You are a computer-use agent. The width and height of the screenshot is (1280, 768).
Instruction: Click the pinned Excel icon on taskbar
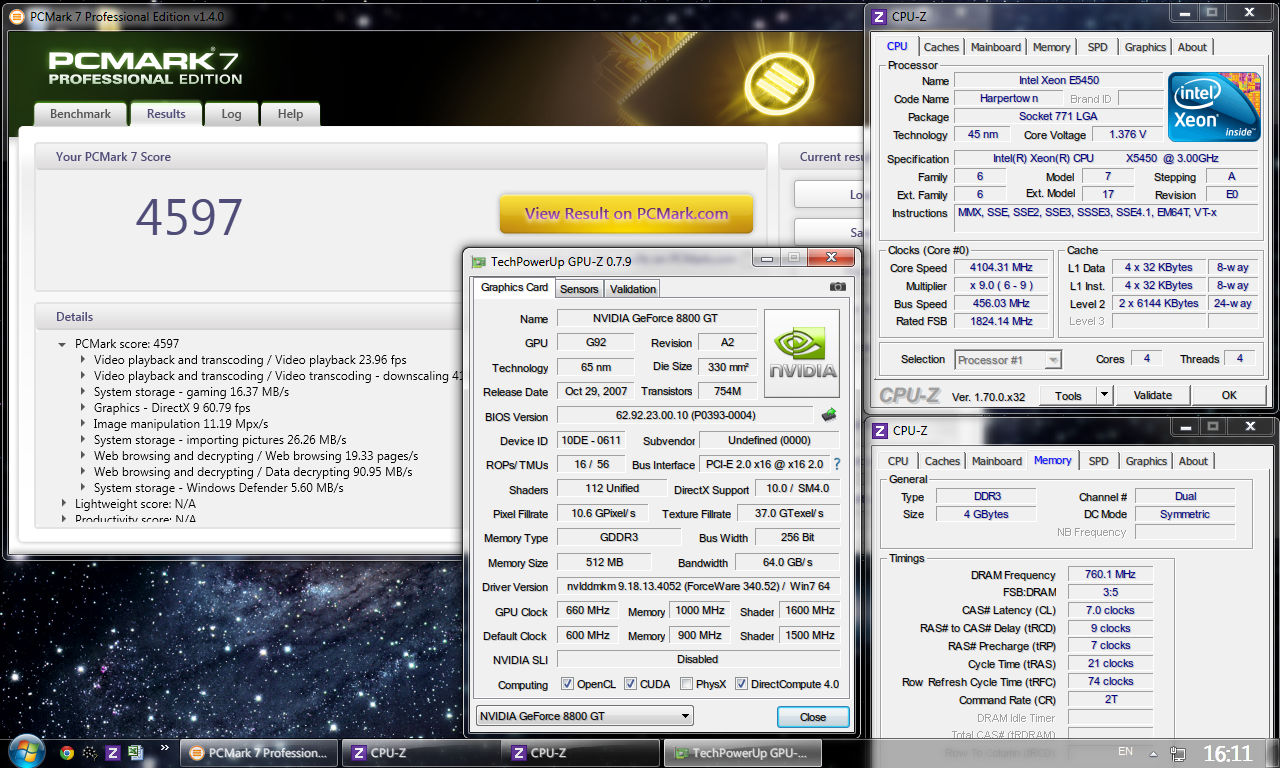pos(136,753)
